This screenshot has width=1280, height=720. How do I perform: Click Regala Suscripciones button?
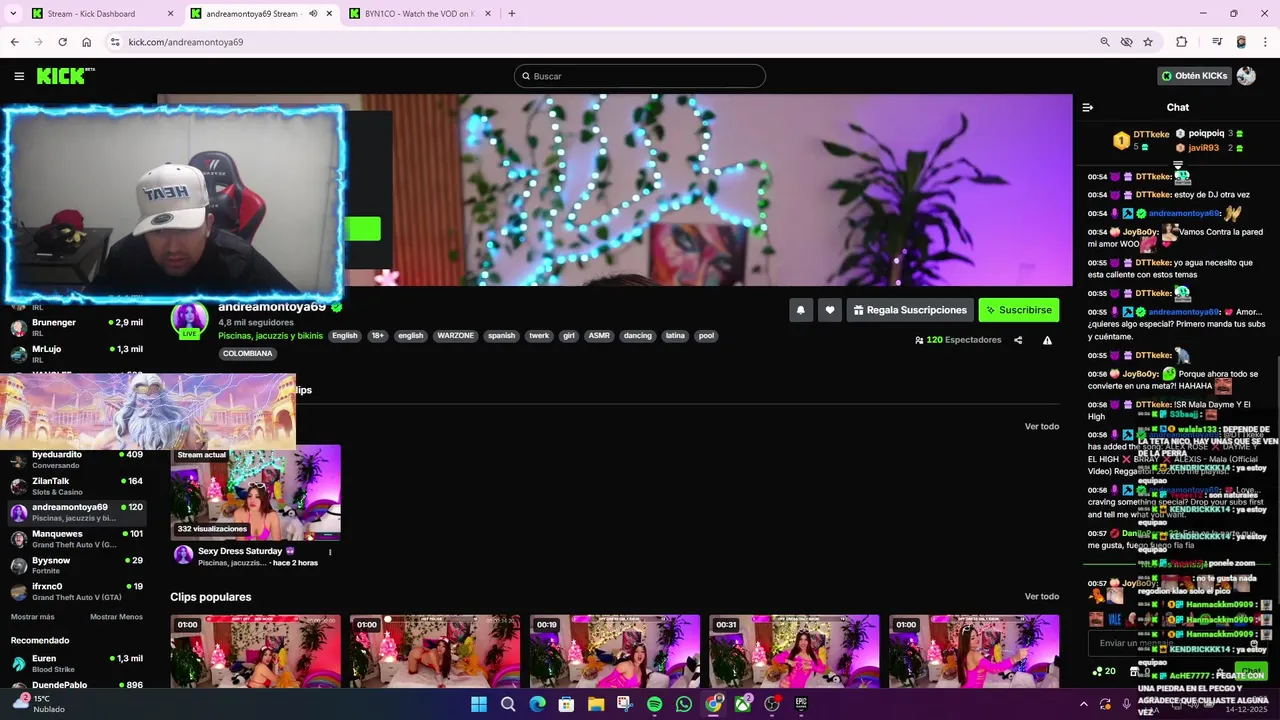click(910, 310)
